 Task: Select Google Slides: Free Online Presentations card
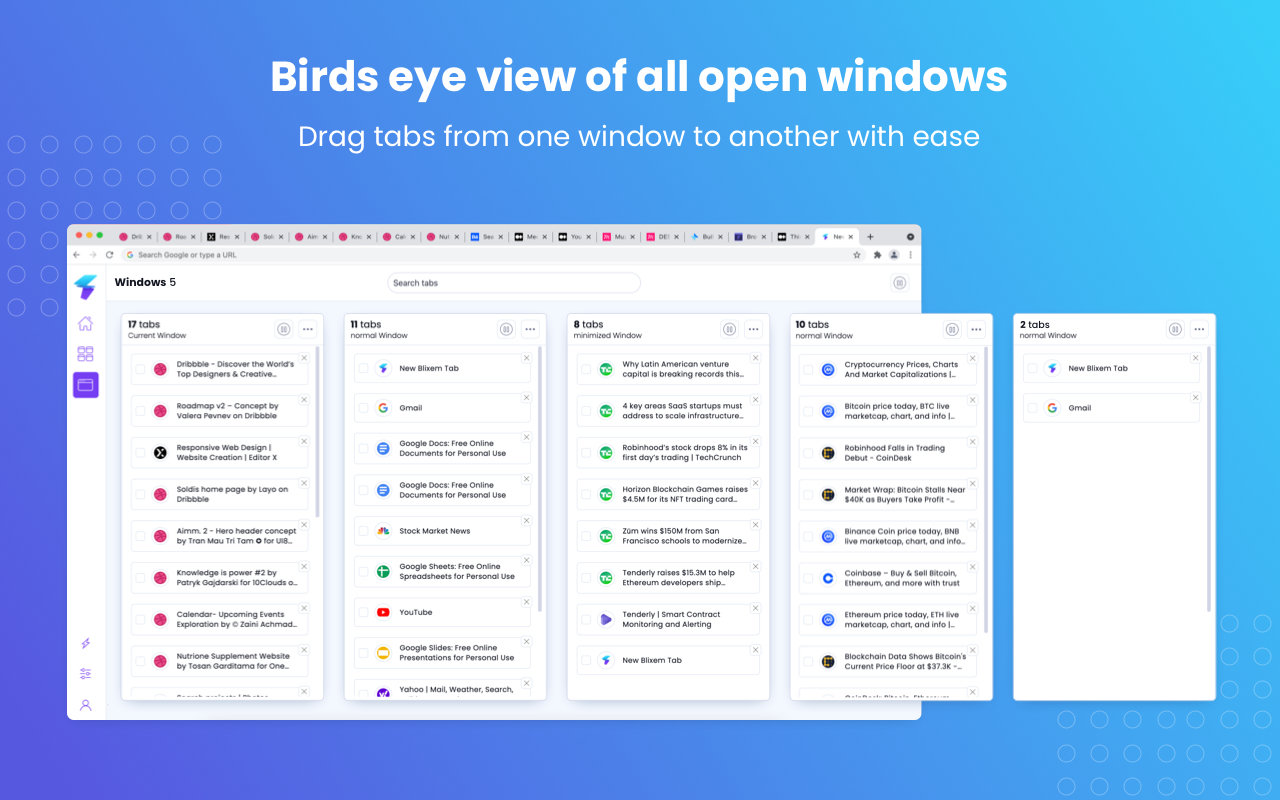(x=442, y=653)
